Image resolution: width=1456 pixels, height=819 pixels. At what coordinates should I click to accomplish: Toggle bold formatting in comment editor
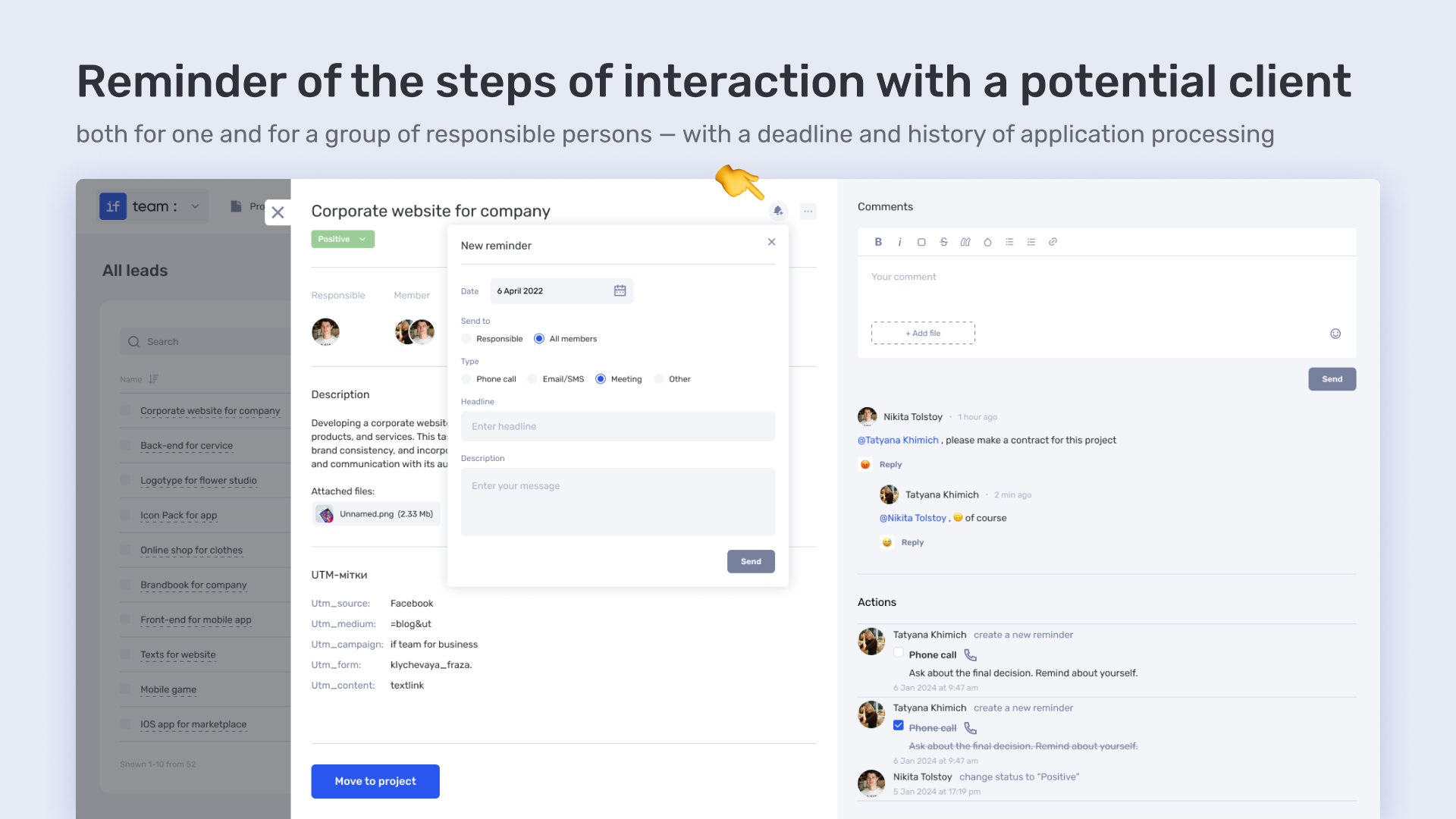[x=878, y=242]
